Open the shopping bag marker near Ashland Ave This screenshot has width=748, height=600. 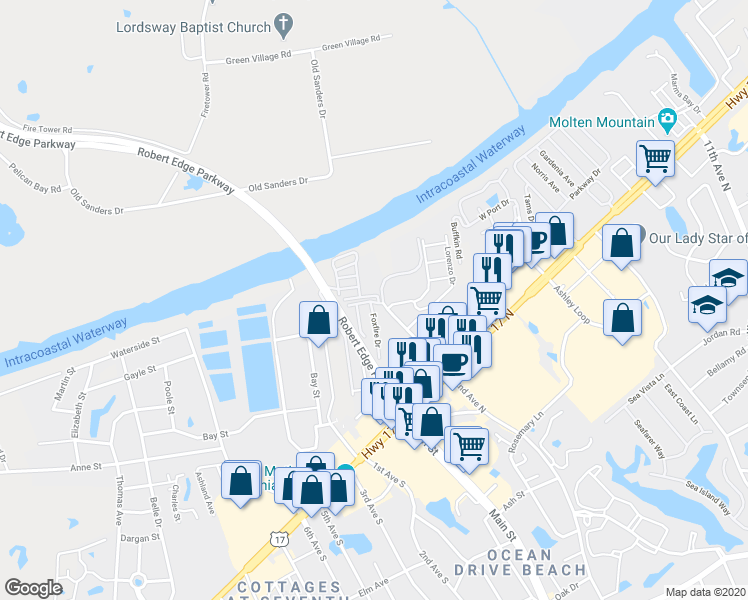tap(241, 480)
